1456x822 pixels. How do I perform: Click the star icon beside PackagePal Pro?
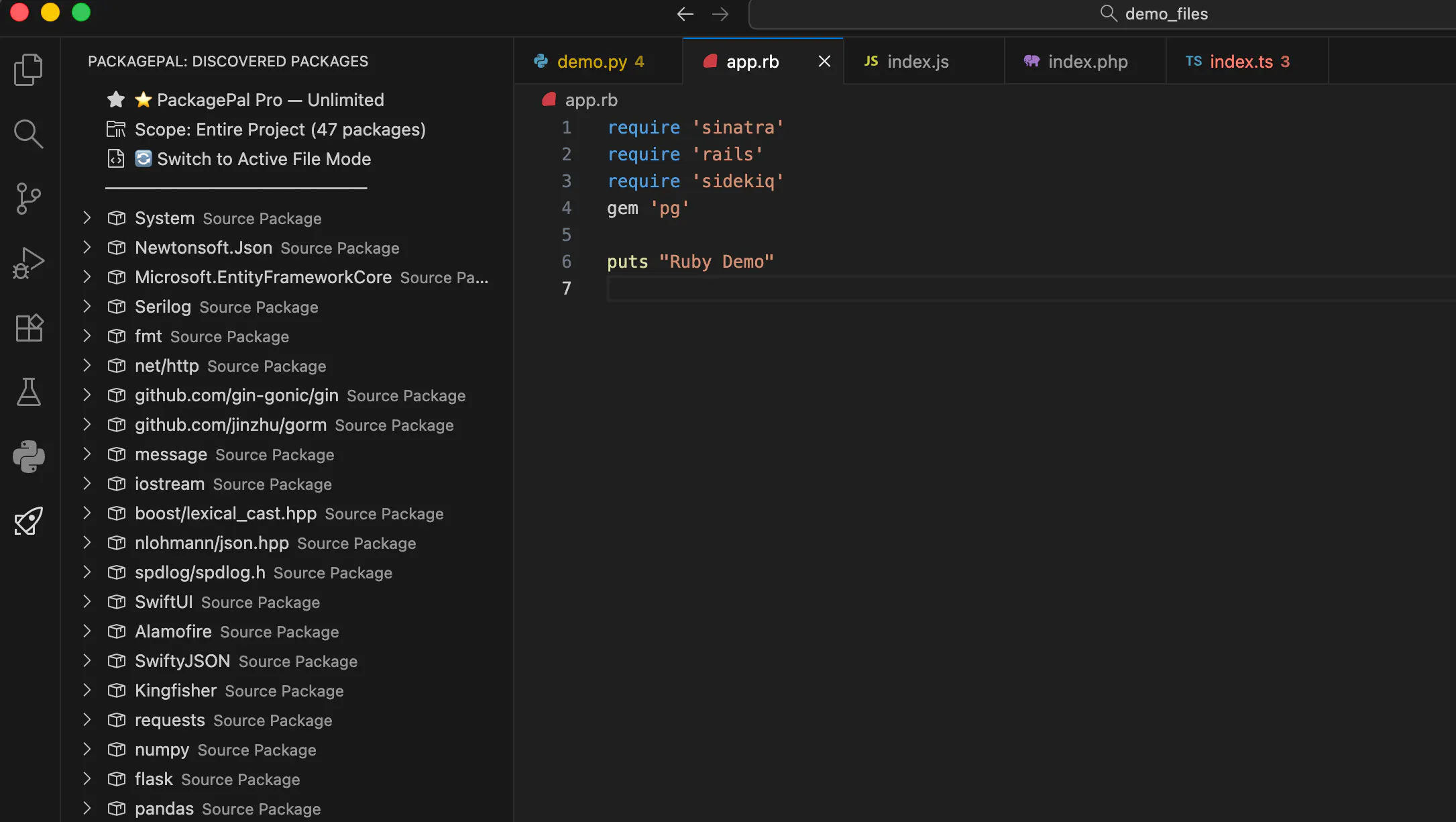pos(116,100)
